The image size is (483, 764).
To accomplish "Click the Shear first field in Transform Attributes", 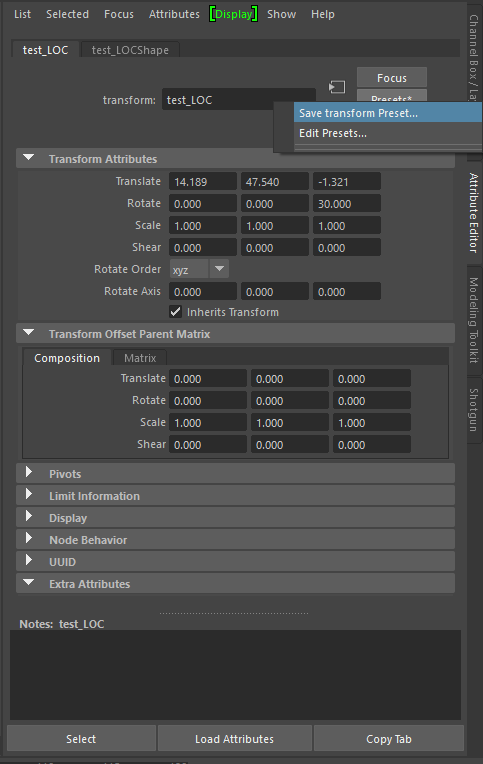I will pos(203,247).
